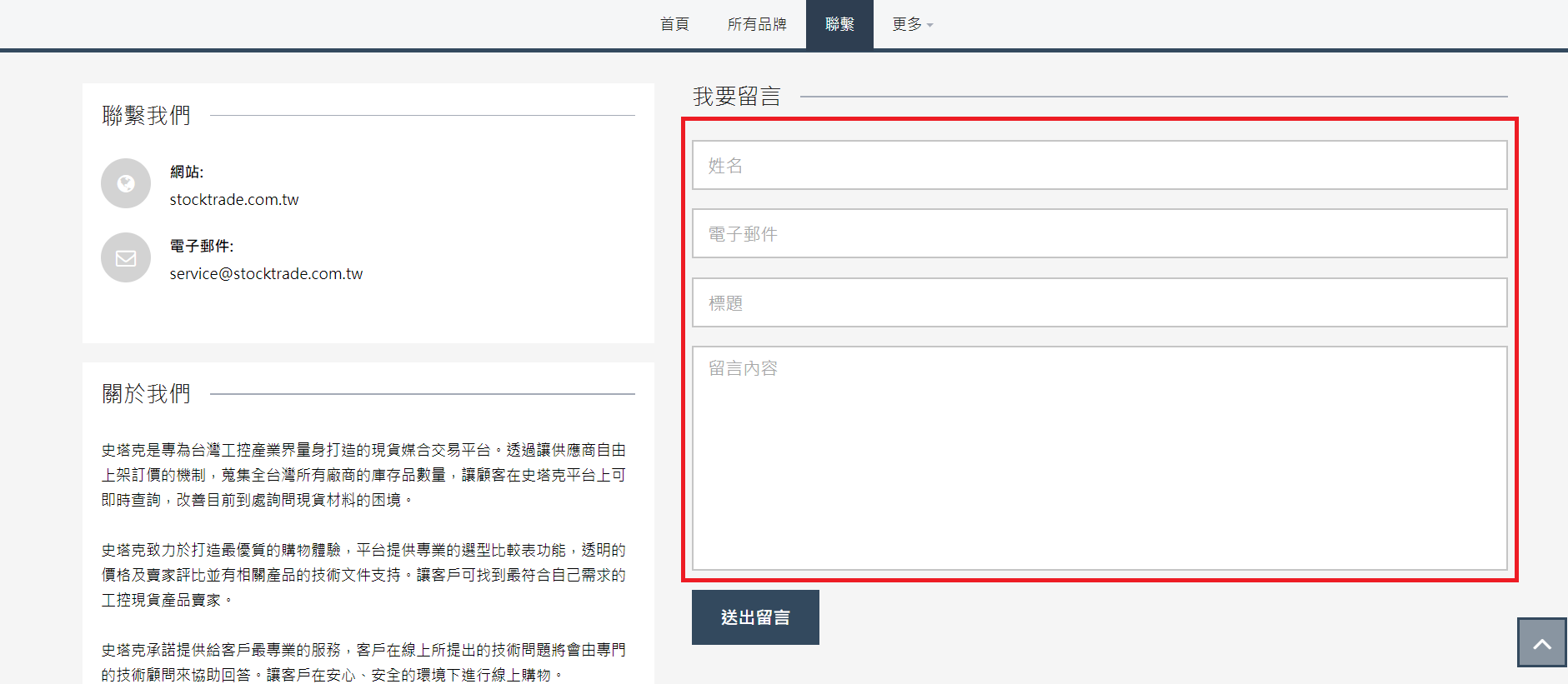Open the 所有品牌 menu item
1568x684 pixels.
[757, 24]
